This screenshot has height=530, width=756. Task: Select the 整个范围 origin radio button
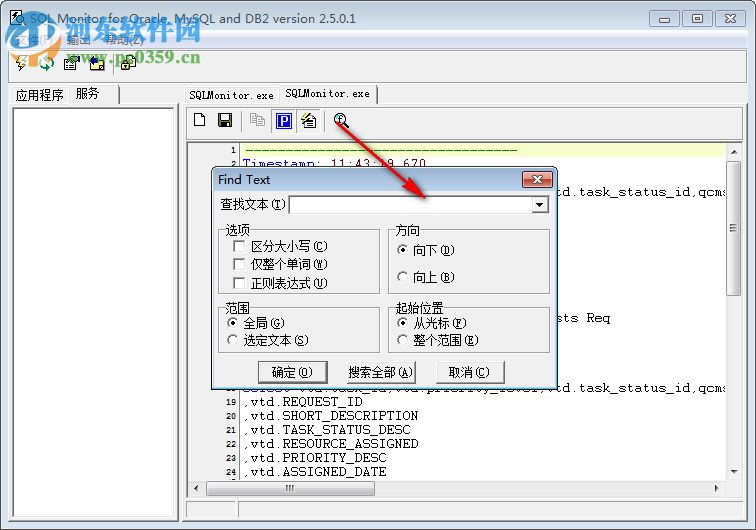(402, 340)
